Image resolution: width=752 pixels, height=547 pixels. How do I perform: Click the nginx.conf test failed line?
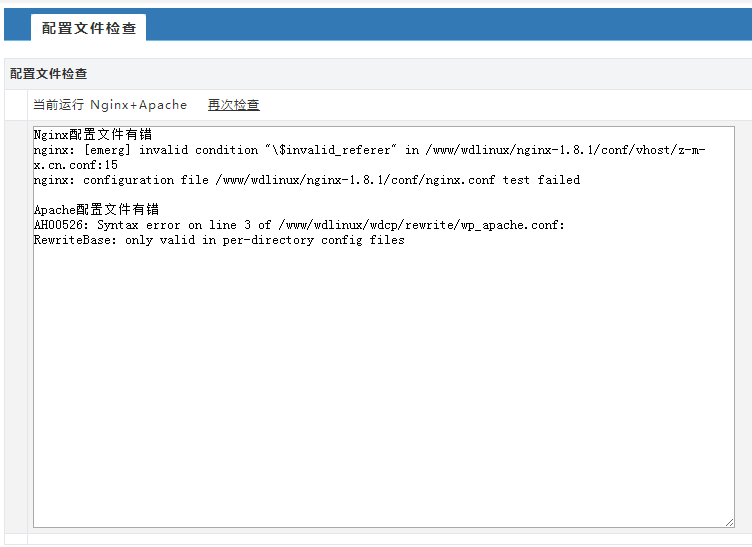(x=307, y=180)
